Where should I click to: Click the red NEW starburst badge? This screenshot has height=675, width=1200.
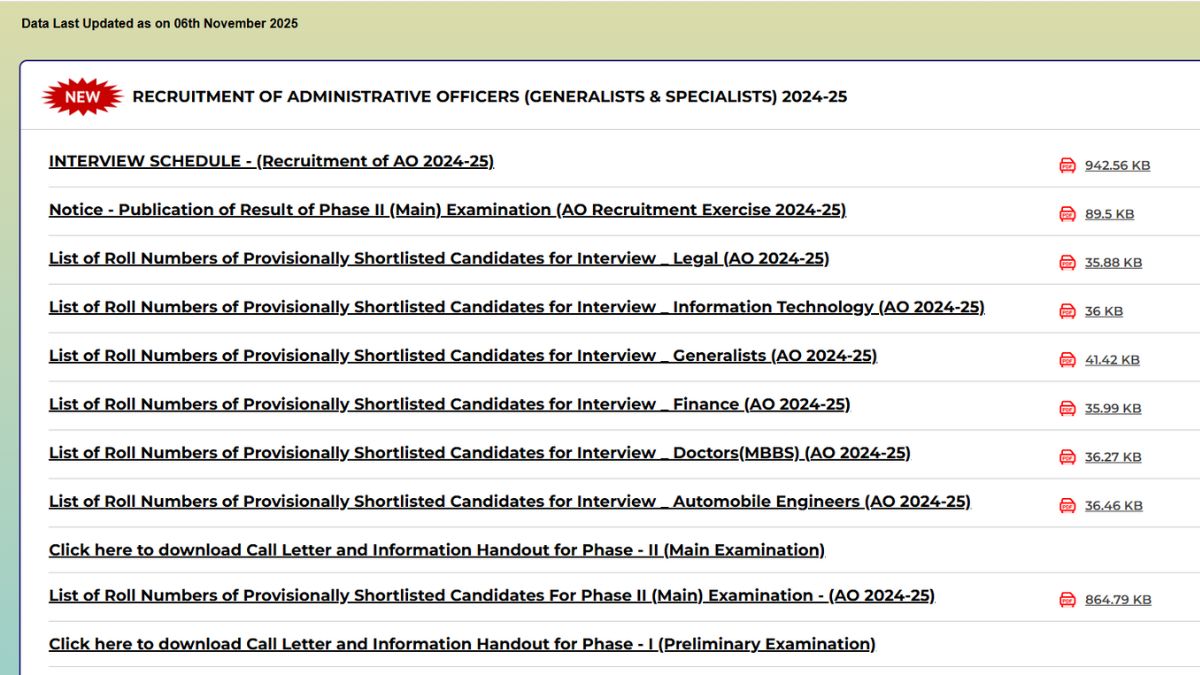pyautogui.click(x=82, y=97)
